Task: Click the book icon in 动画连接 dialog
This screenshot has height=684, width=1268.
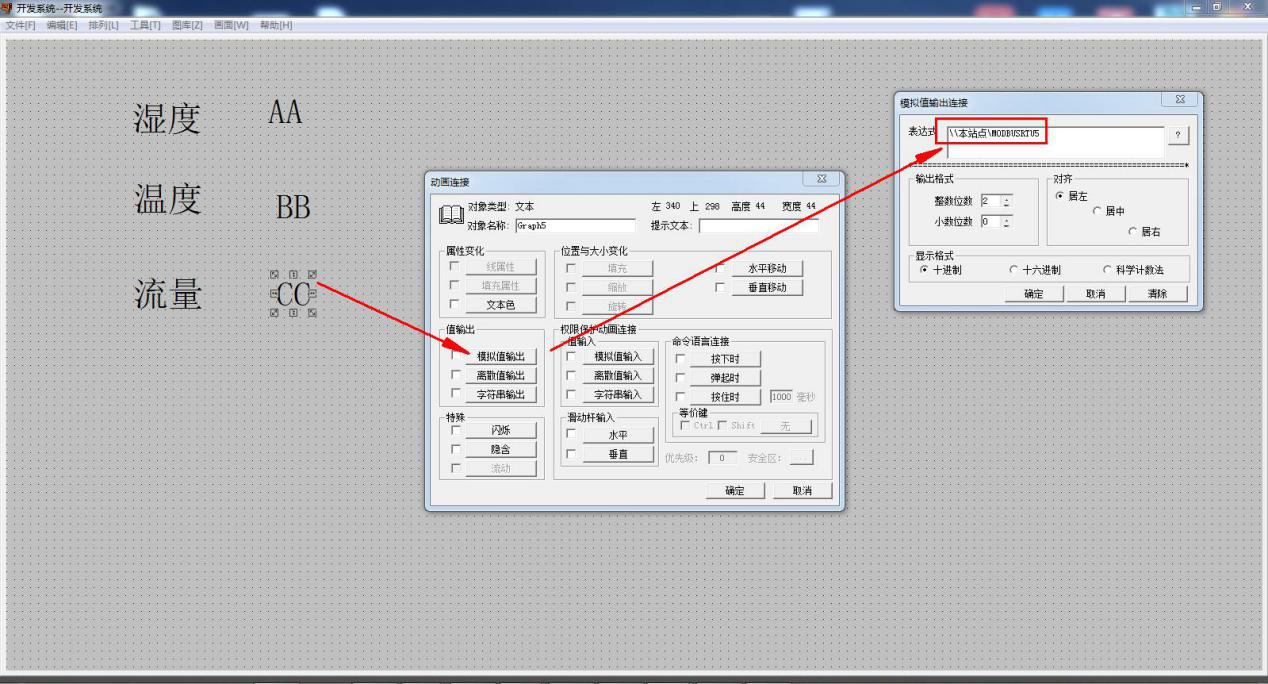Action: (451, 215)
